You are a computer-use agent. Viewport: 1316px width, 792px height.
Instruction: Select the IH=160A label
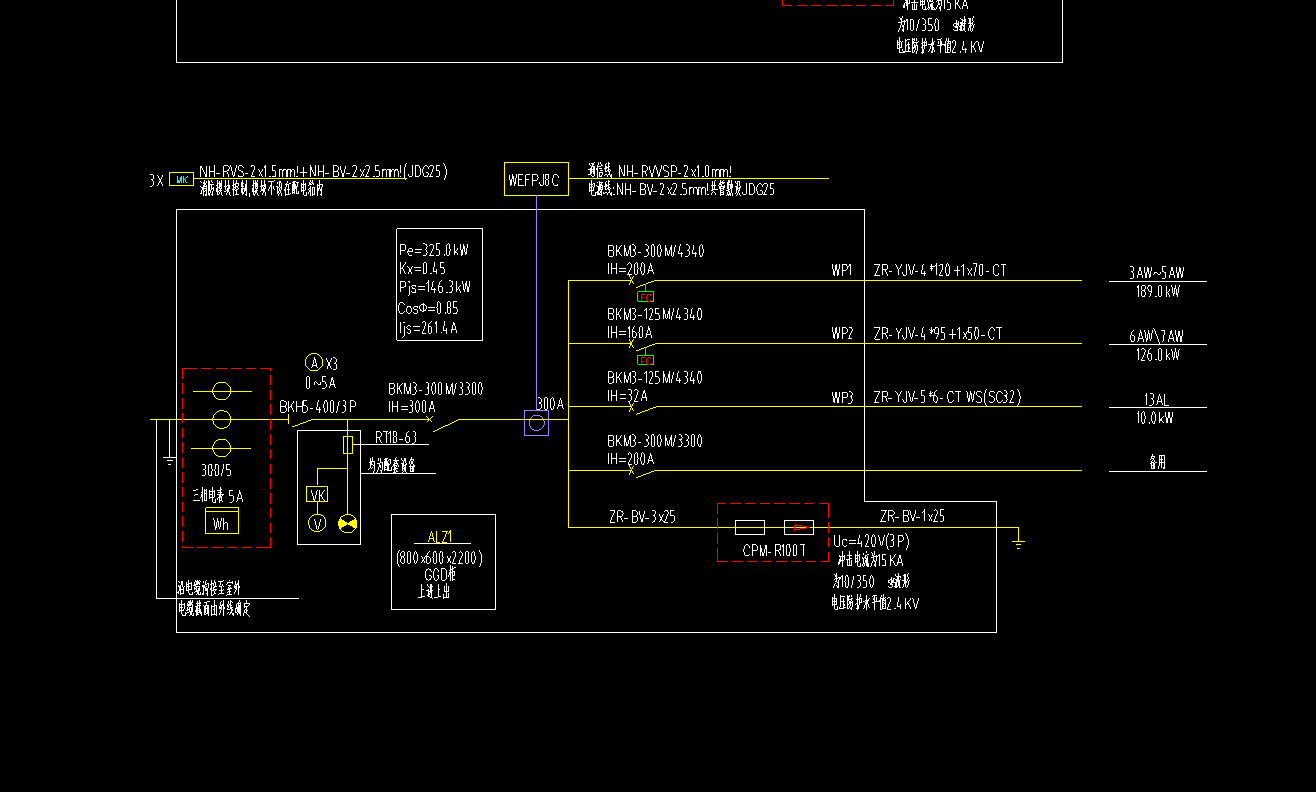630,332
